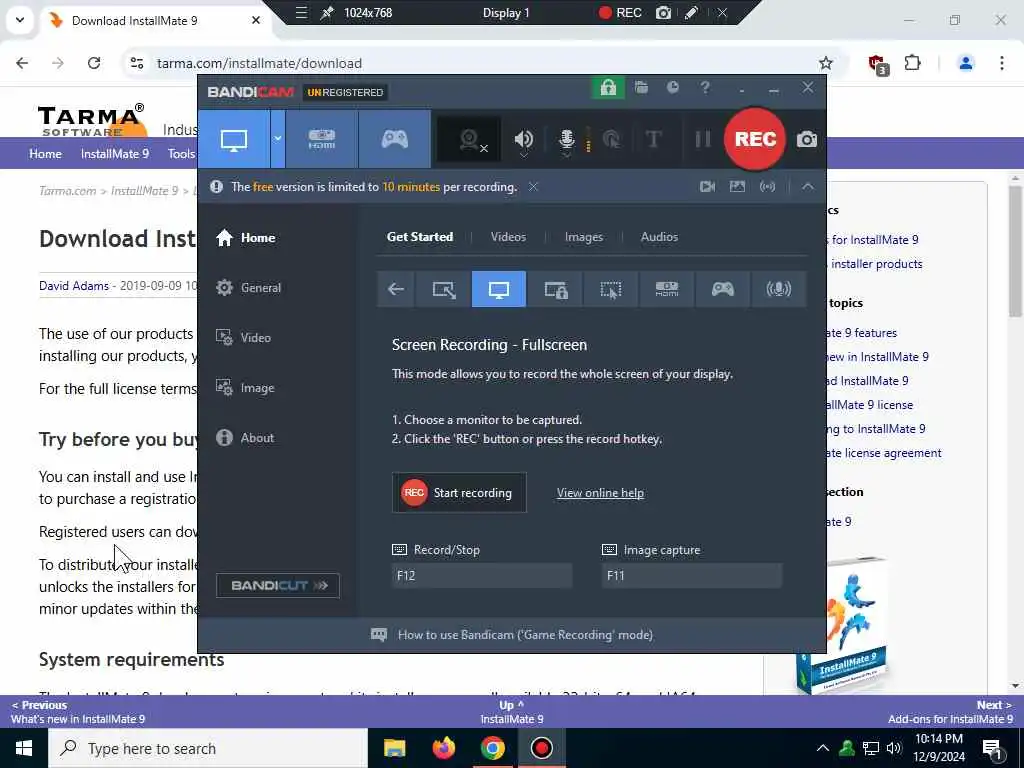Click the video camera icon in notice bar
The height and width of the screenshot is (768, 1024).
(707, 187)
